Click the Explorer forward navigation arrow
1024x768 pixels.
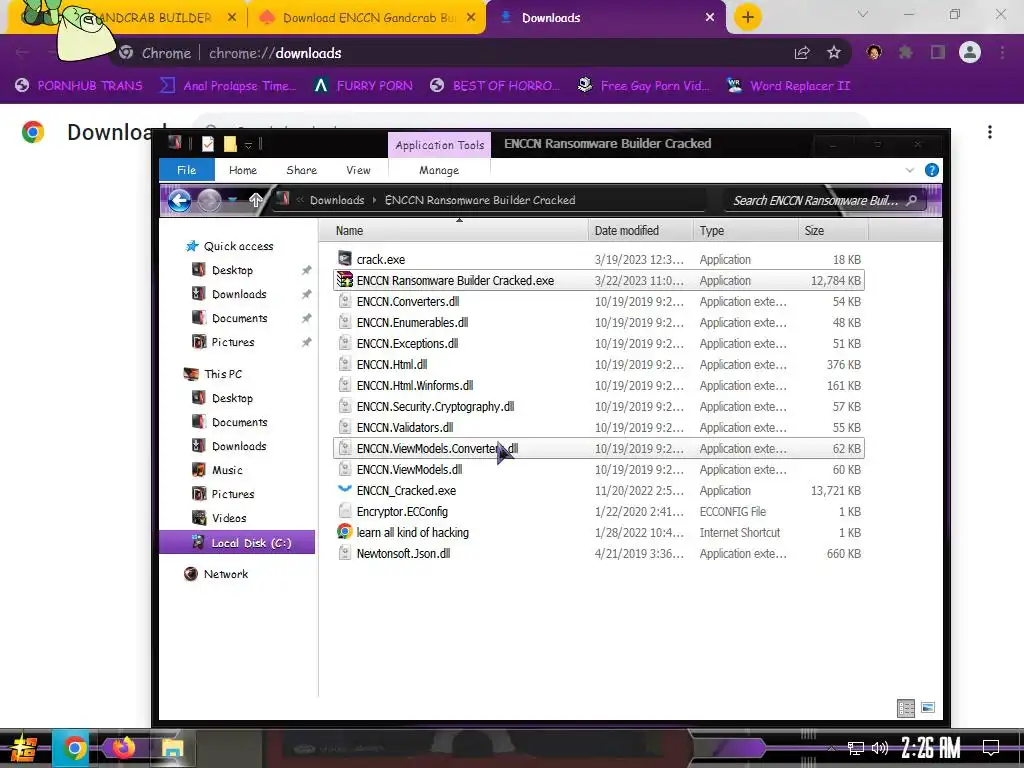pos(209,200)
